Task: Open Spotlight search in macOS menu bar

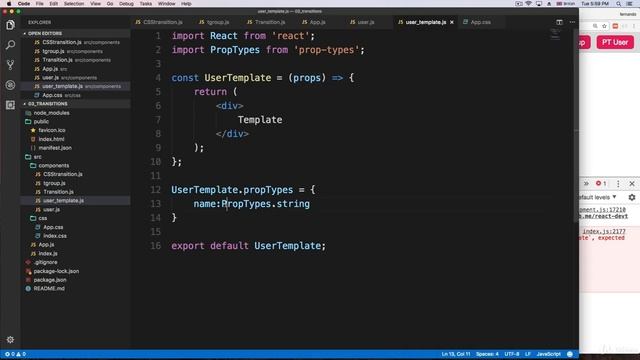Action: [x=618, y=3]
